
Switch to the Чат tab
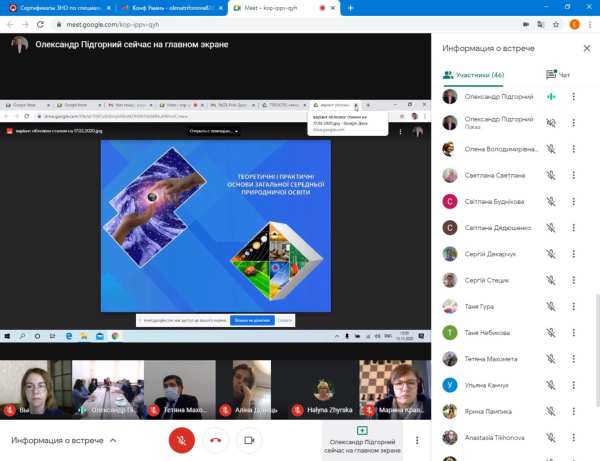[x=557, y=74]
